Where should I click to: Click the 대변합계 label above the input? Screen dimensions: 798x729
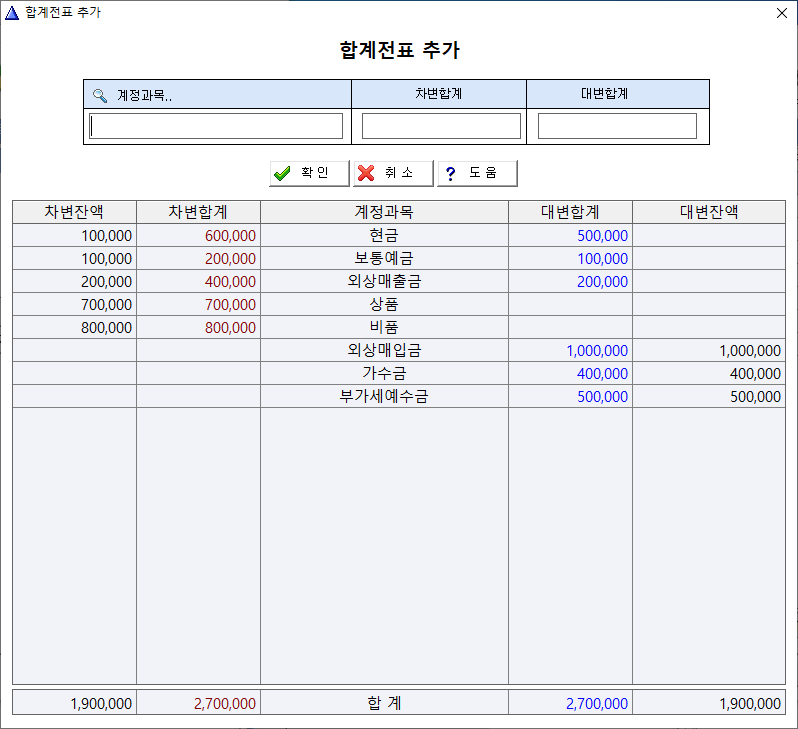point(605,94)
